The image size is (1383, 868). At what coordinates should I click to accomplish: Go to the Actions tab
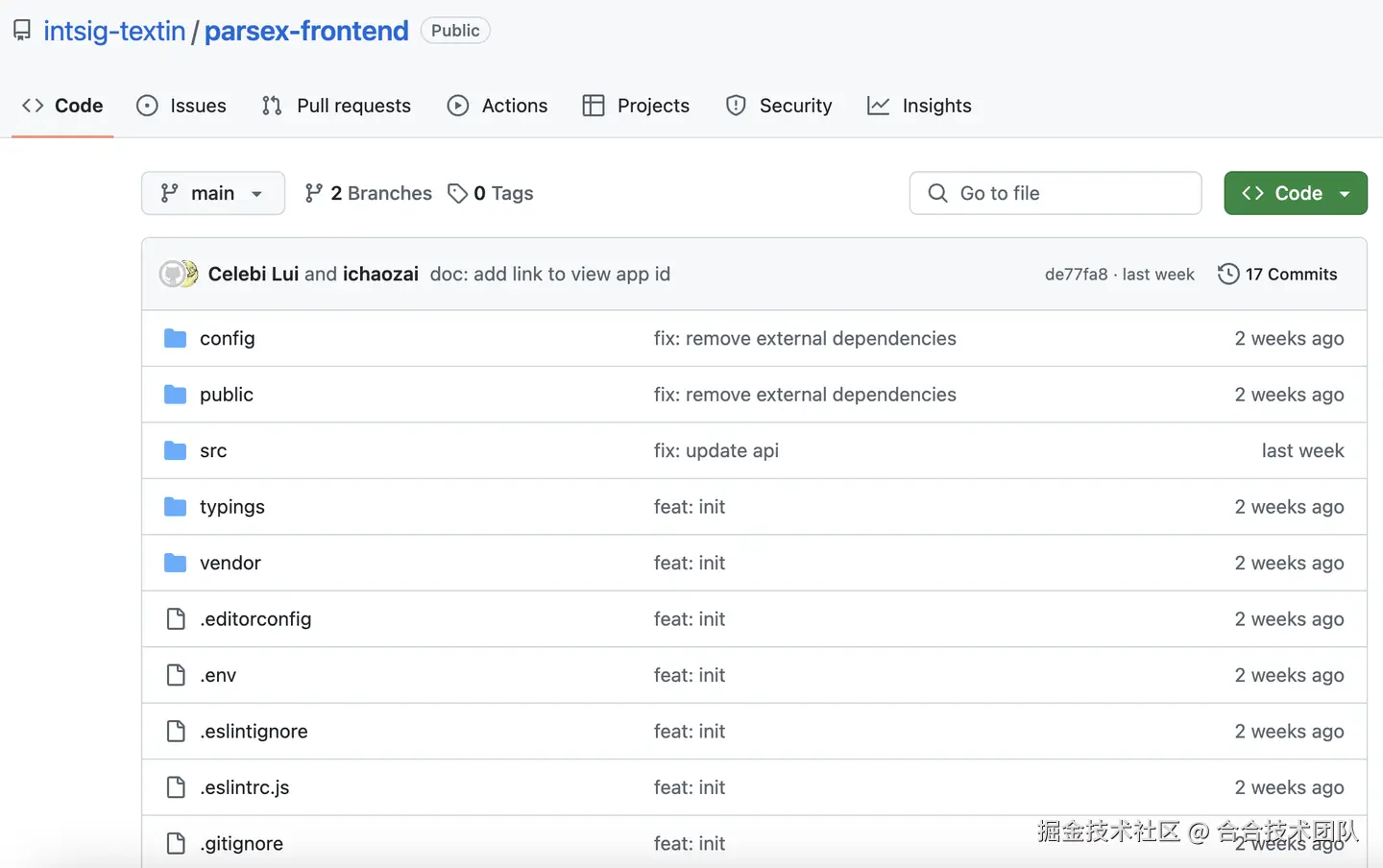(x=497, y=106)
